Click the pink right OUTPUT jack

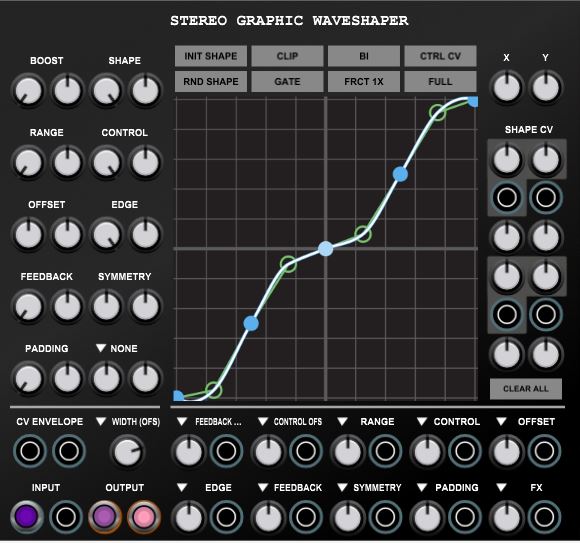(144, 516)
